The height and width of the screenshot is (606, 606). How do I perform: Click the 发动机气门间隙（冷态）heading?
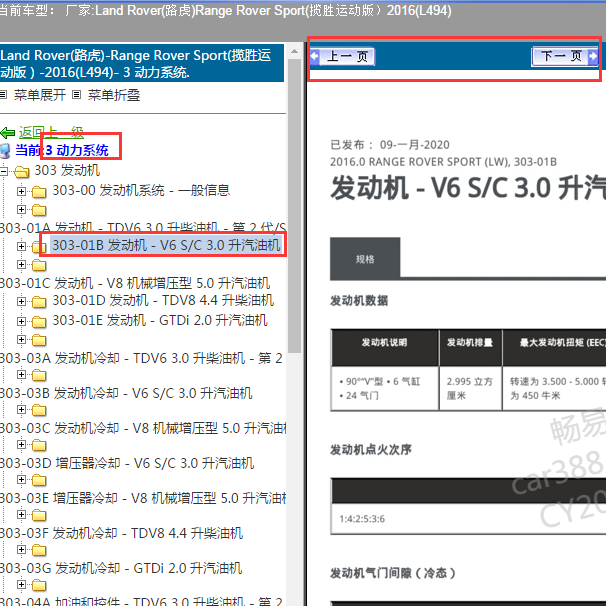pos(393,573)
